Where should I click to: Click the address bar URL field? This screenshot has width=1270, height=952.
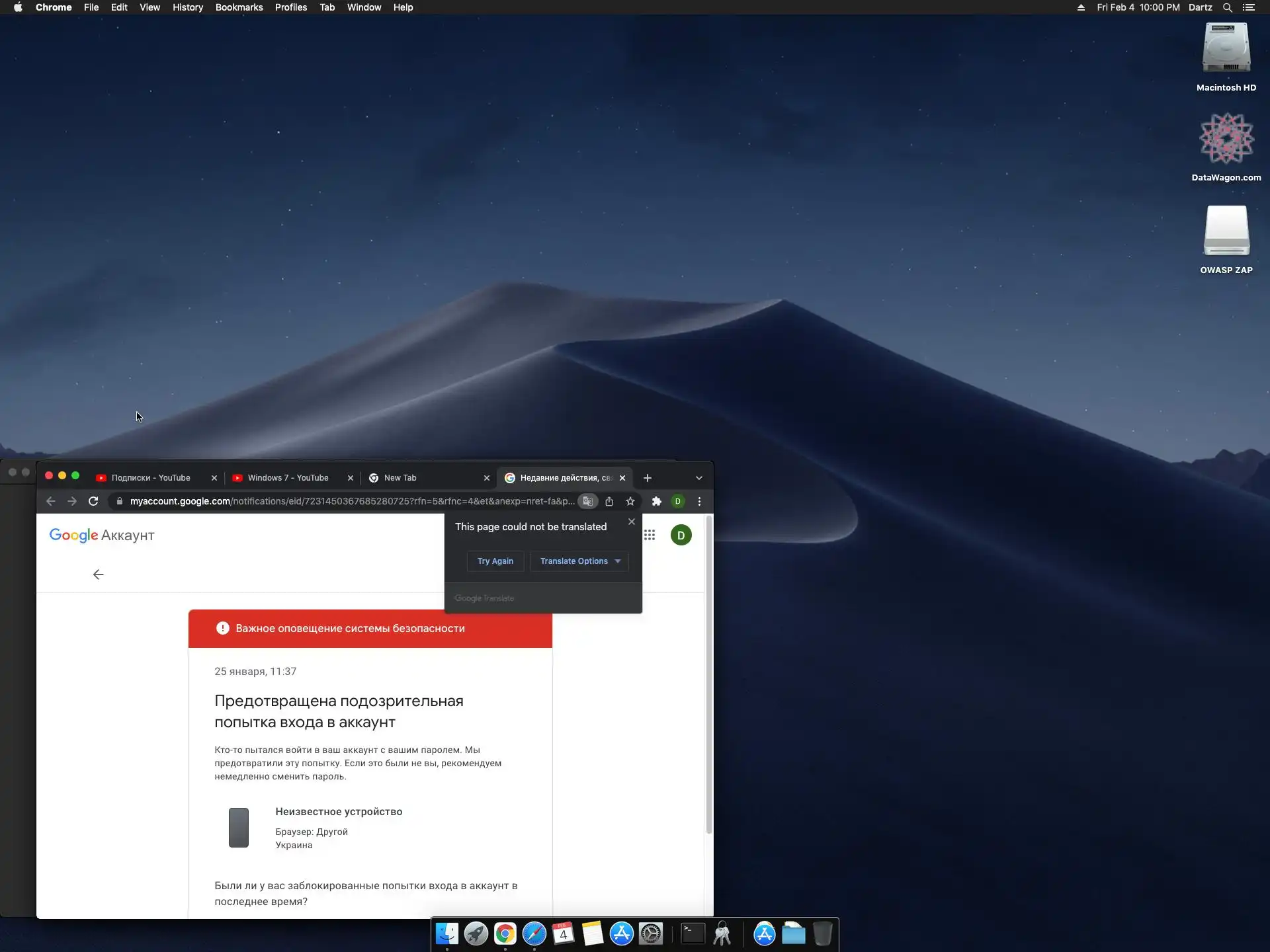tap(351, 501)
